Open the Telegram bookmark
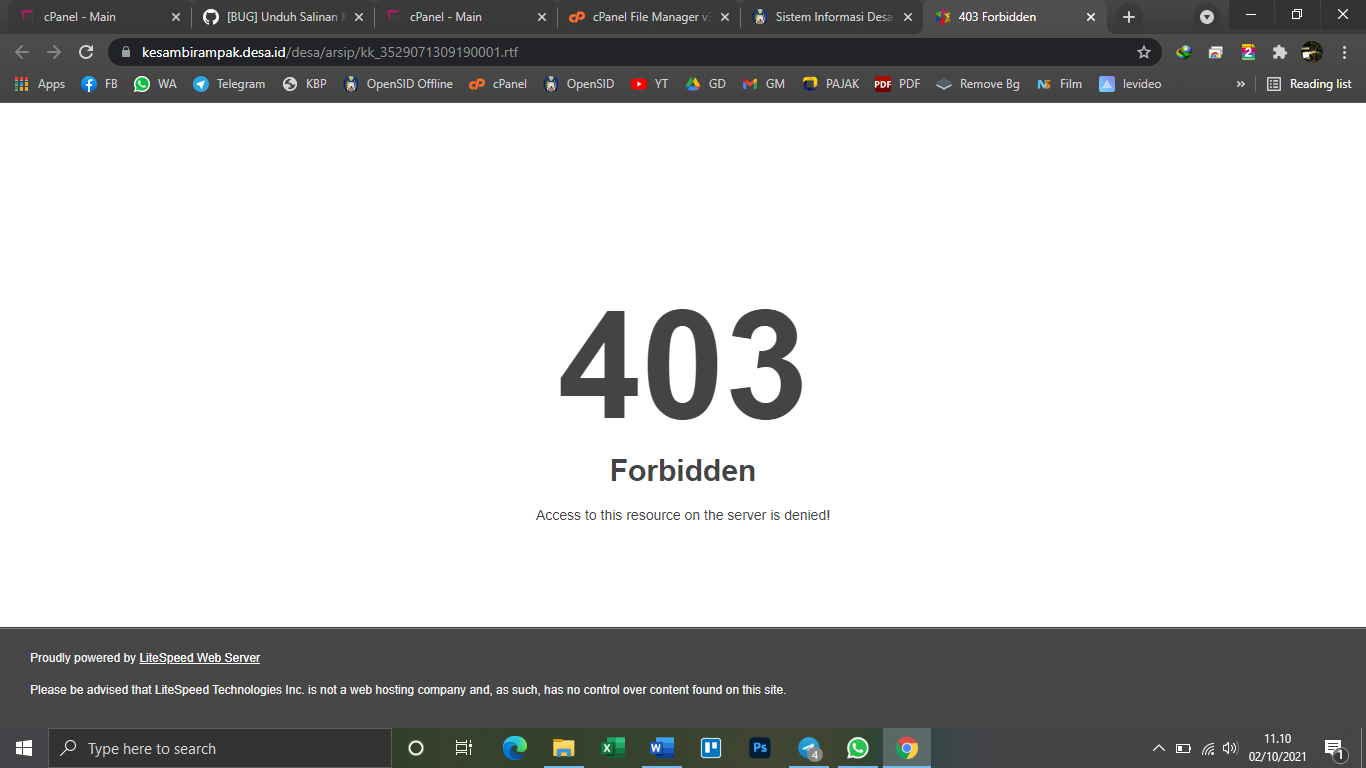1366x768 pixels. click(229, 84)
